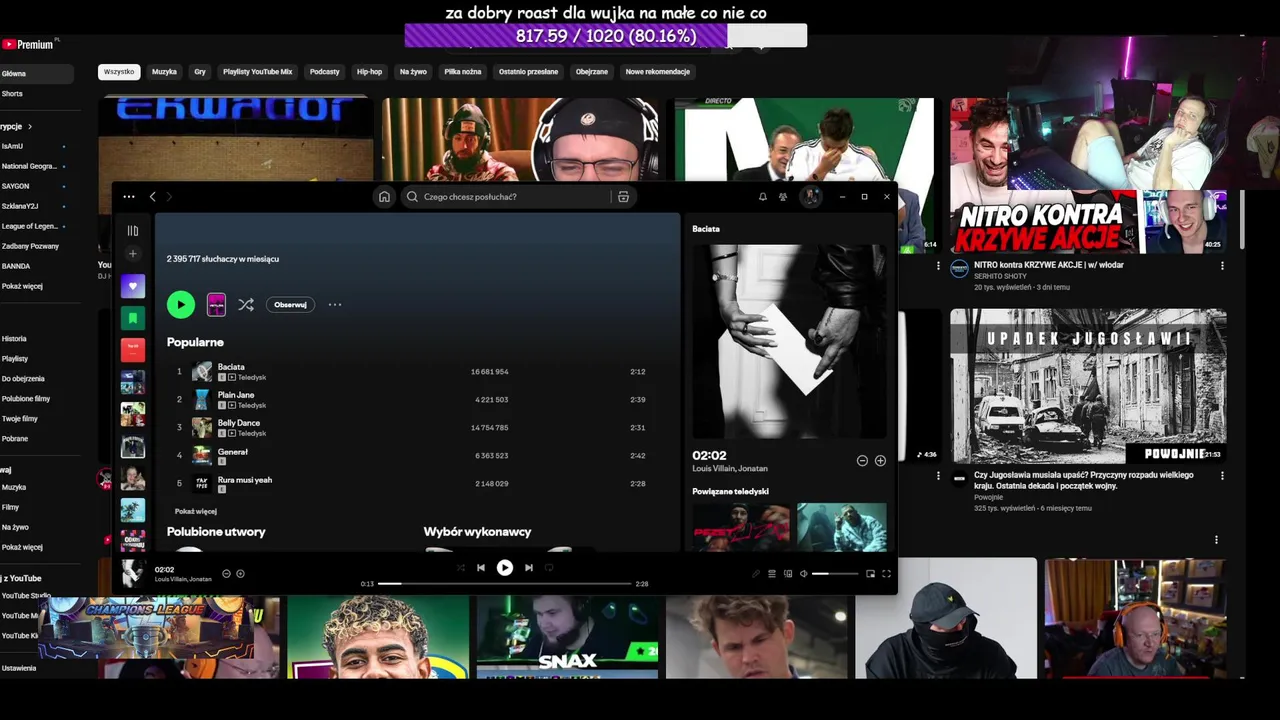Select the Wszystko chip on YouTube
This screenshot has height=720, width=1280.
[119, 72]
